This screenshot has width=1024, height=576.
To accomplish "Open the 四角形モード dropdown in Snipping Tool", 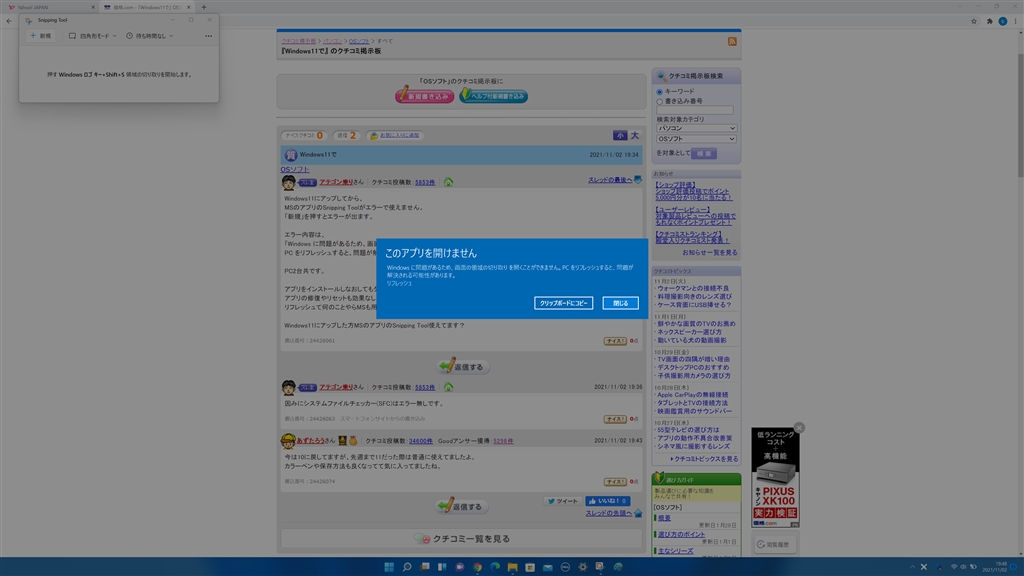I will (92, 36).
